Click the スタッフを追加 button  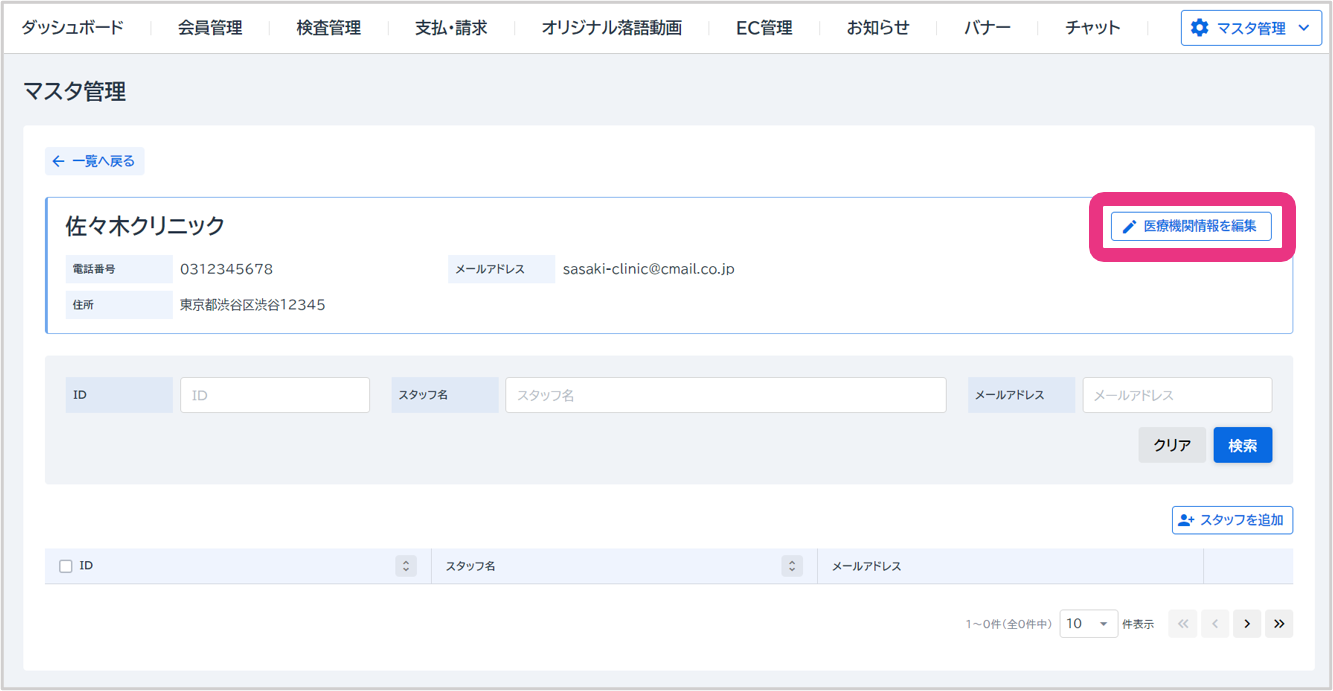pos(1232,520)
